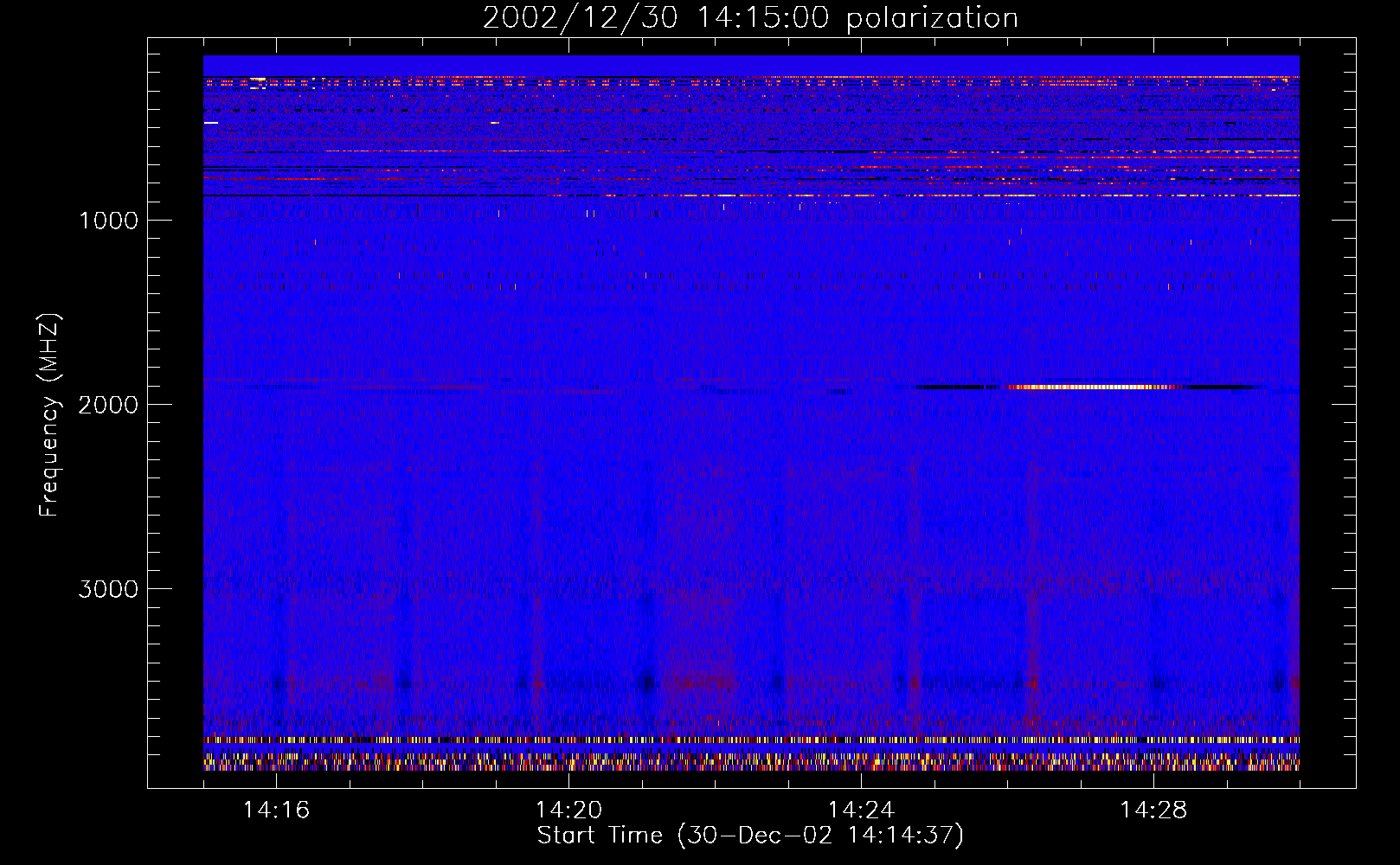
Task: Click the 3000 frequency tick label
Action: (x=108, y=589)
